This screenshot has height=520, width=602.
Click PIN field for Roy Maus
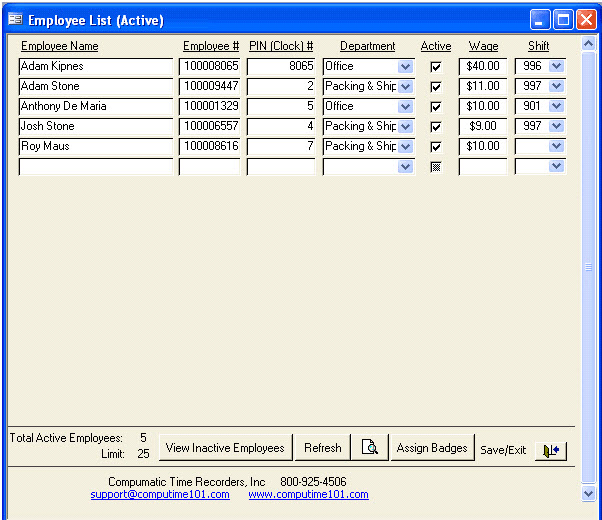pyautogui.click(x=281, y=146)
